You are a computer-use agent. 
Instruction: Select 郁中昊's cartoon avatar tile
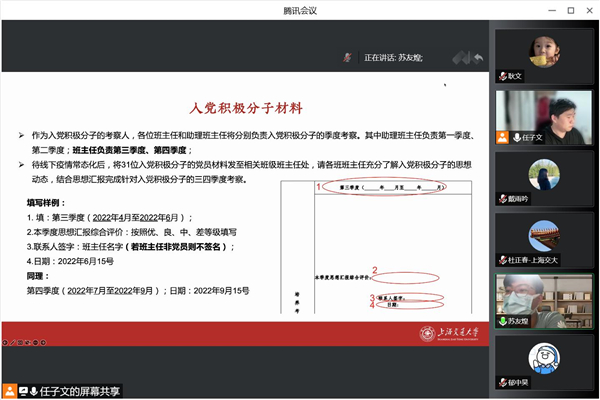point(540,361)
